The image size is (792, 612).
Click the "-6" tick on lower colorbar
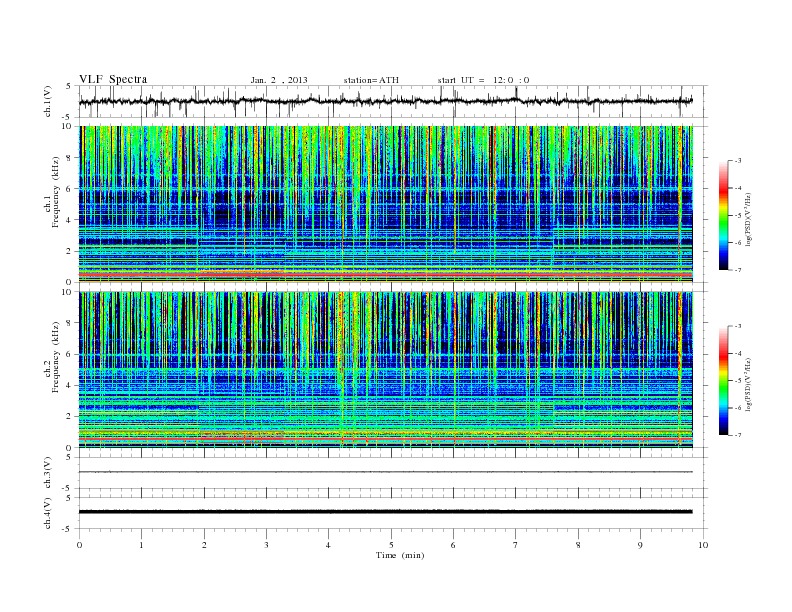click(x=738, y=408)
